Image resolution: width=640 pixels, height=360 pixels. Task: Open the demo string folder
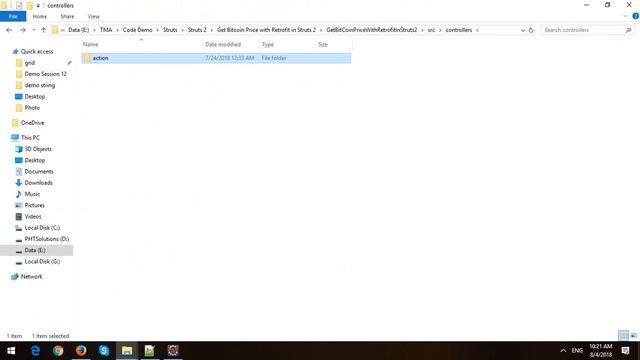(x=40, y=85)
